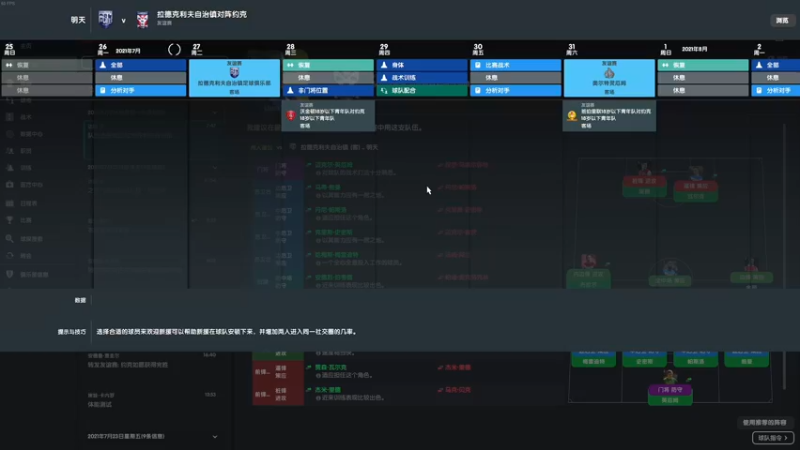Viewport: 800px width, 450px height.
Task: Click the cone icon in 战术训练 session
Action: click(x=384, y=78)
